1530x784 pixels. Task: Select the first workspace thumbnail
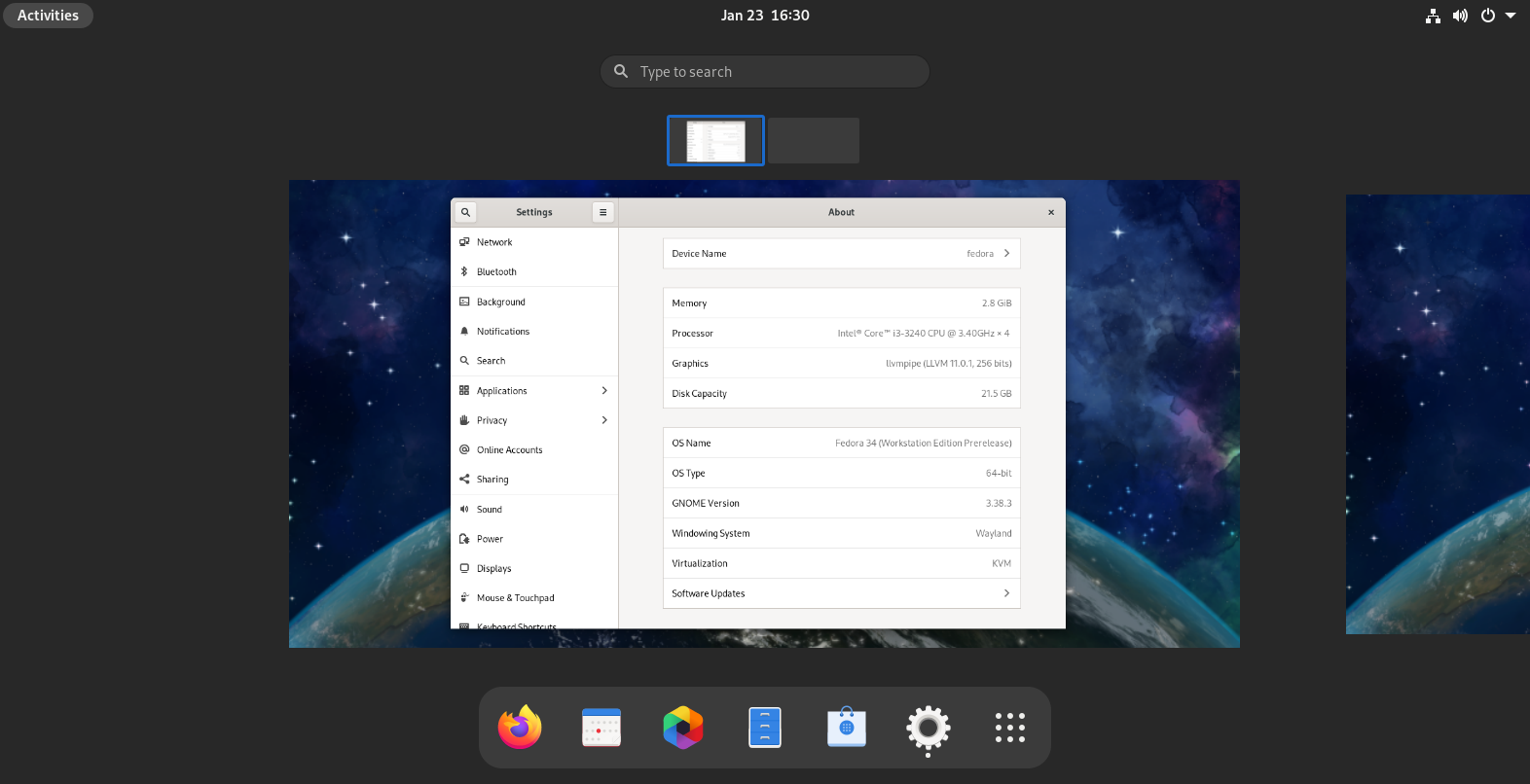(715, 141)
